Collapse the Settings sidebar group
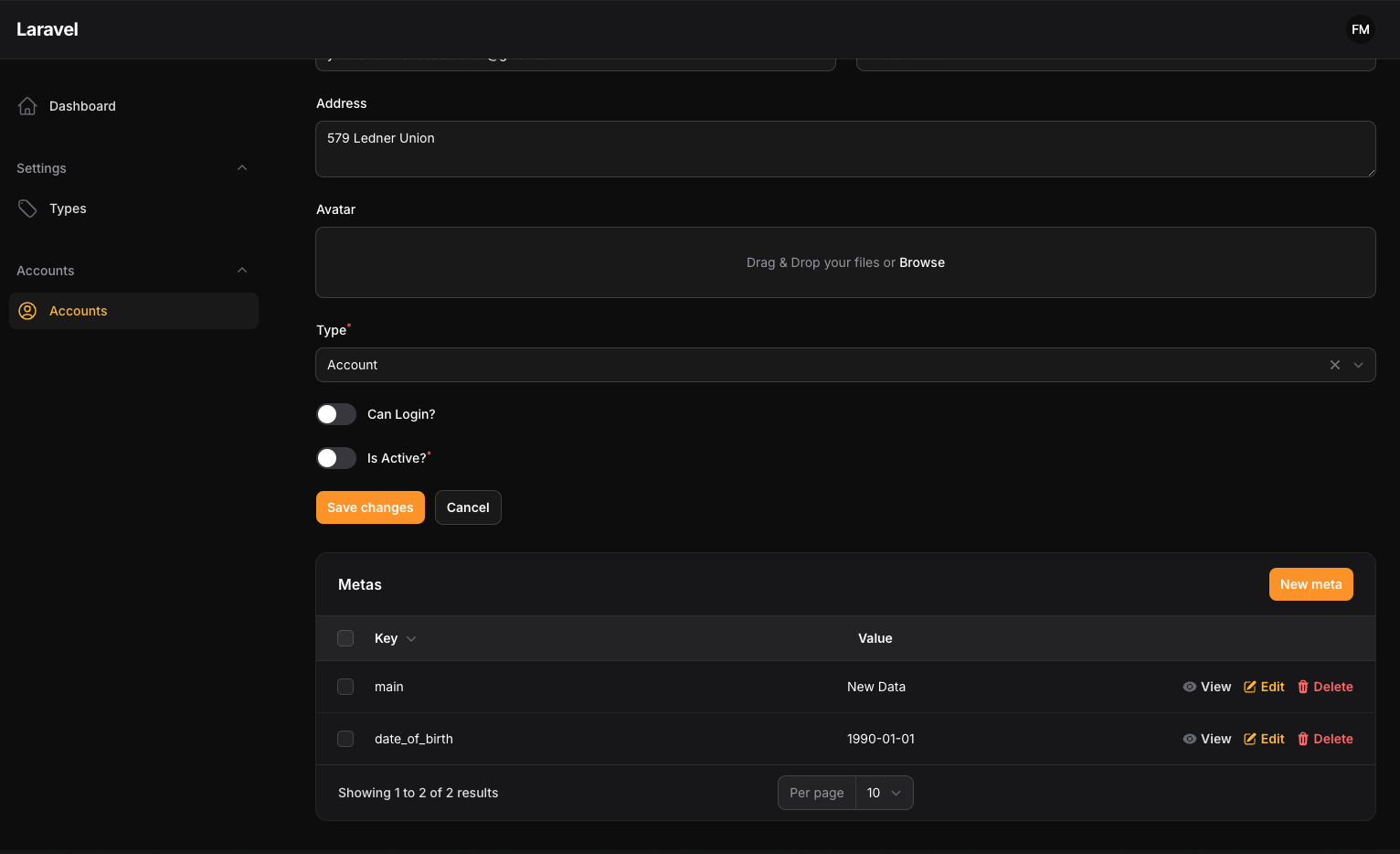The width and height of the screenshot is (1400, 854). click(x=242, y=168)
